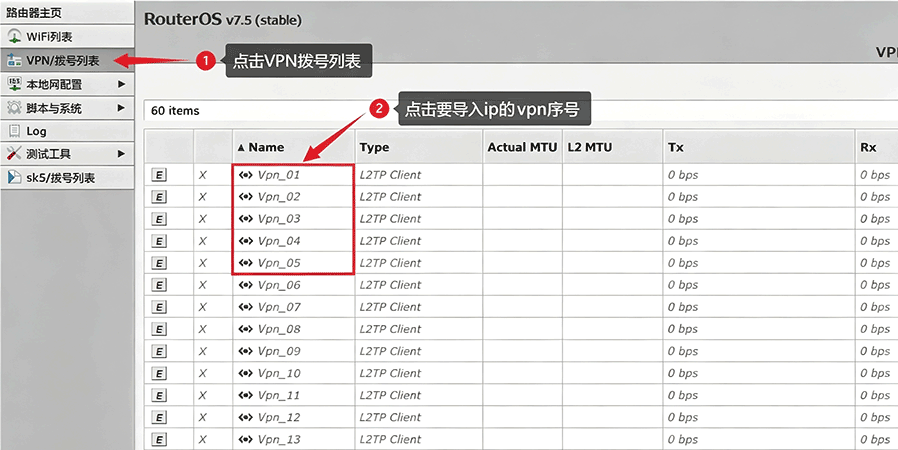Click the E button for Vpn_03
Image resolution: width=898 pixels, height=450 pixels.
click(x=159, y=219)
